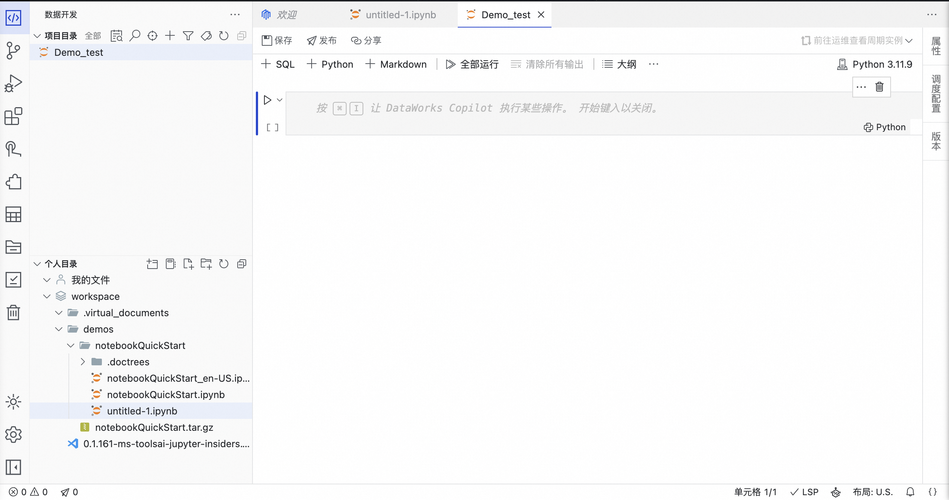
Task: Collapse the demos folder
Action: point(59,329)
